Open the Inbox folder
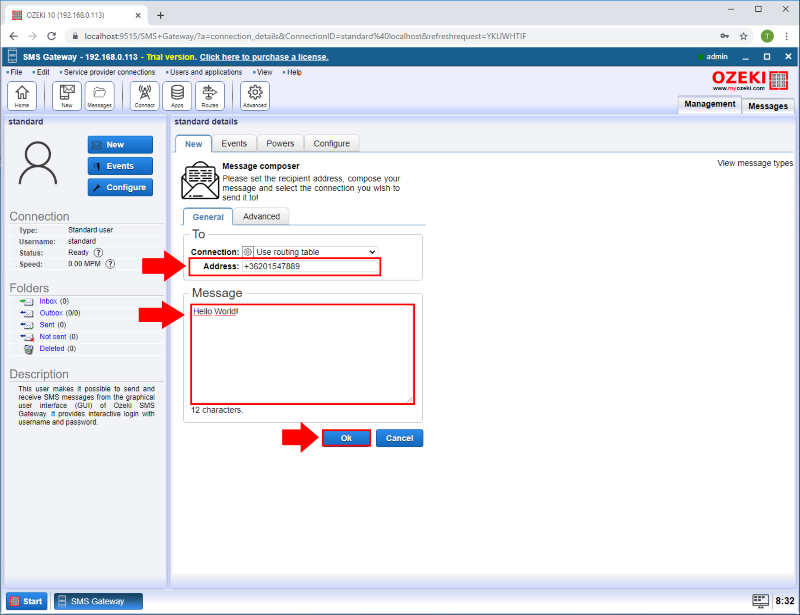Viewport: 800px width, 615px height. 48,301
